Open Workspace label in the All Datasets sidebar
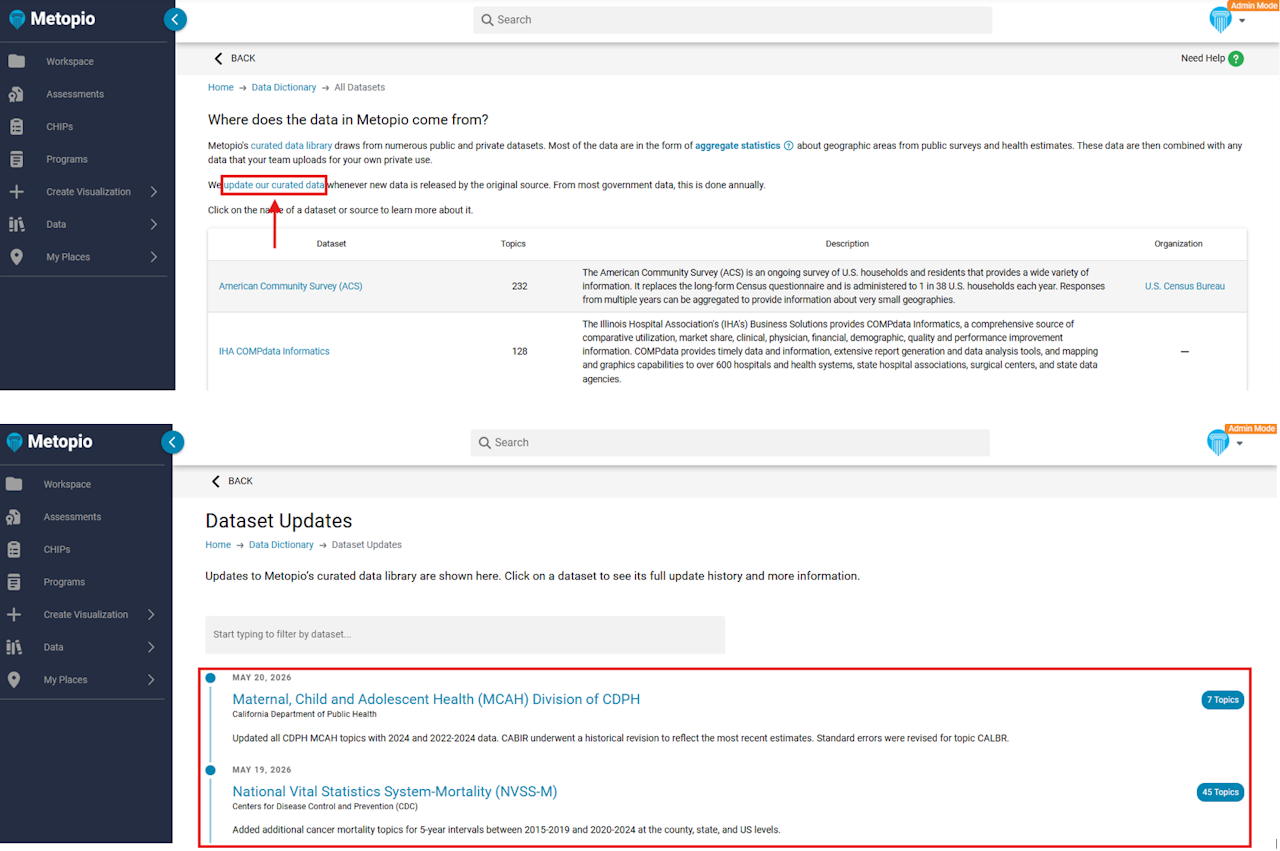This screenshot has width=1280, height=851. 70,61
